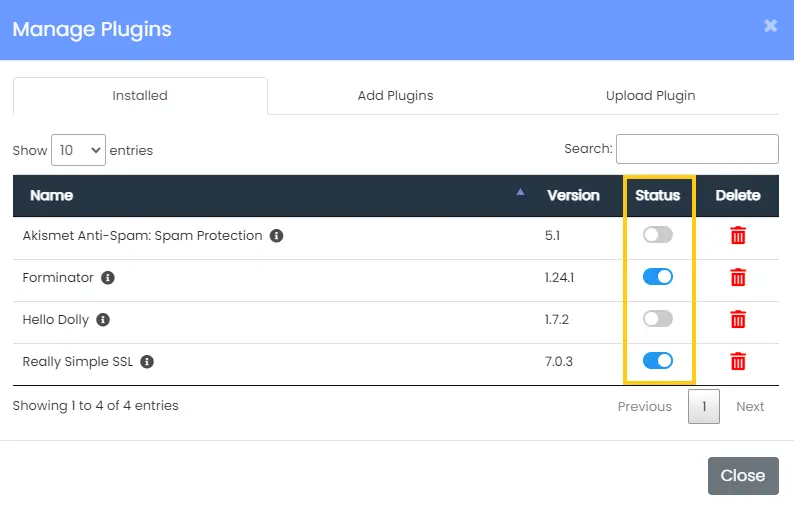The image size is (794, 508).
Task: Enable the Akismet Anti-Spam status toggle
Action: 658,235
